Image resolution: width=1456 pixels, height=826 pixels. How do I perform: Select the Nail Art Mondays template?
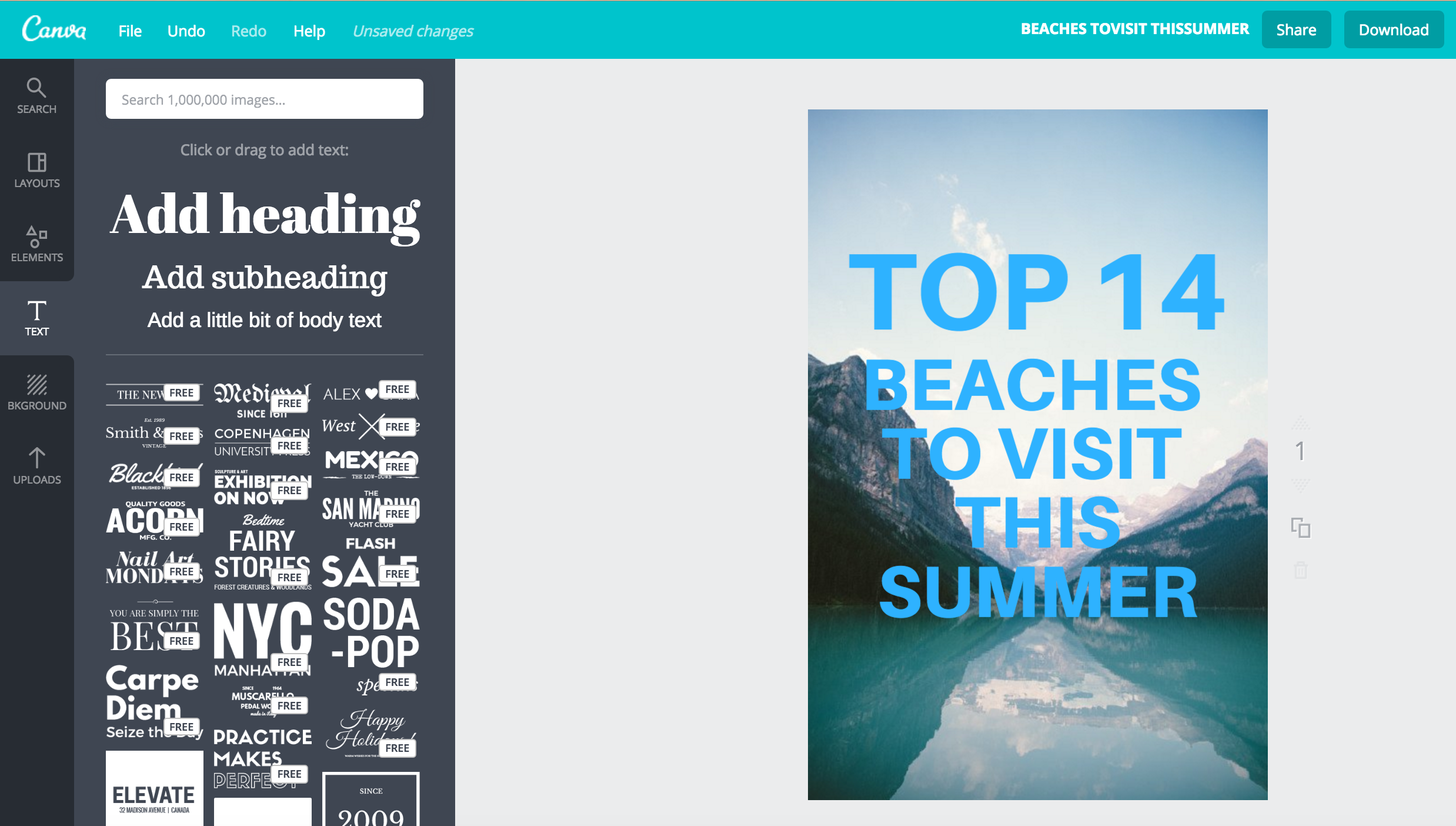pyautogui.click(x=154, y=567)
